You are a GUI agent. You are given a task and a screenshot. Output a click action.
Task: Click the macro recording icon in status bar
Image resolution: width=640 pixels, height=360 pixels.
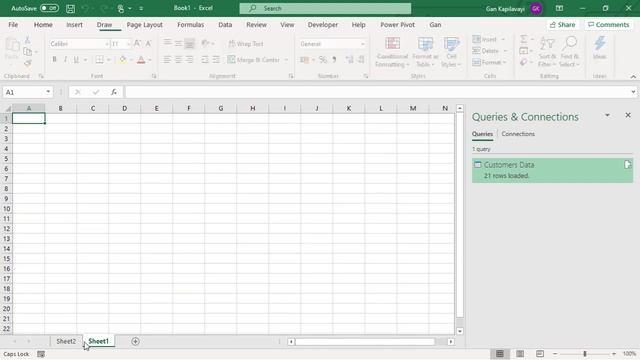(41, 354)
